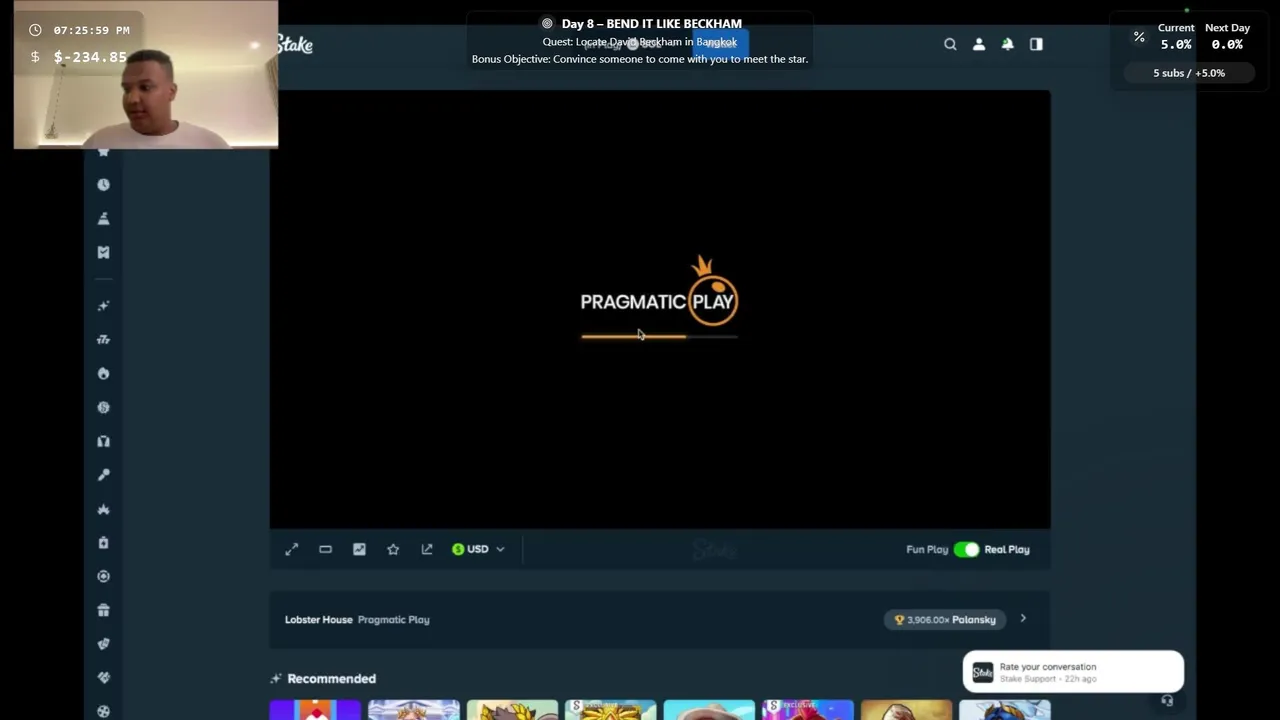The image size is (1280, 720).
Task: Click the Fun Play label
Action: (x=927, y=549)
